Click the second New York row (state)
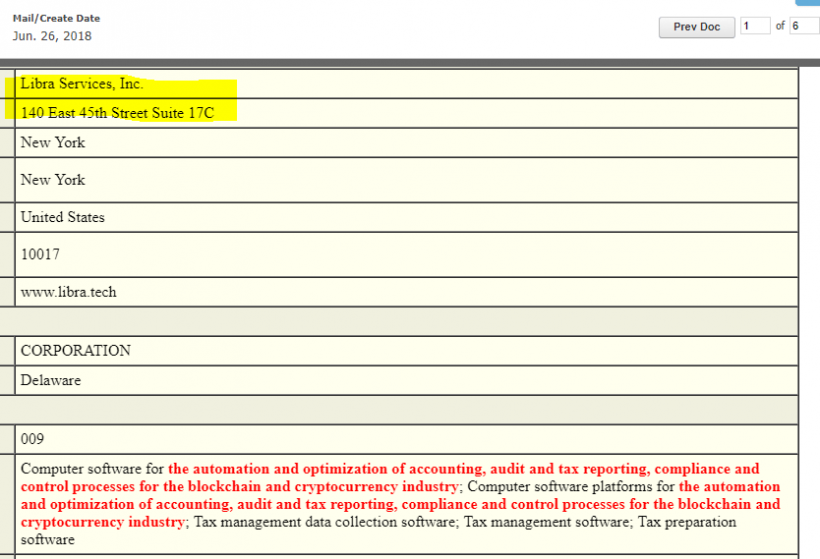Viewport: 820px width, 559px height. coord(53,180)
